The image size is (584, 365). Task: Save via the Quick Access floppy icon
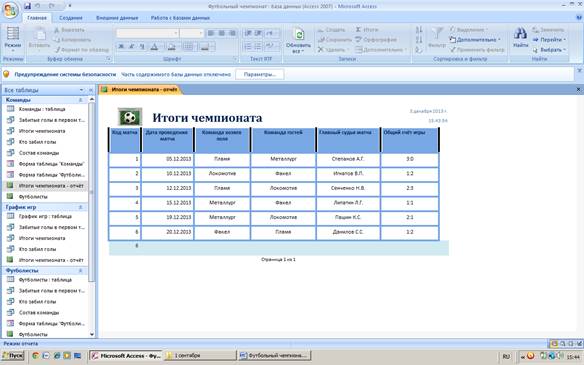pyautogui.click(x=27, y=6)
